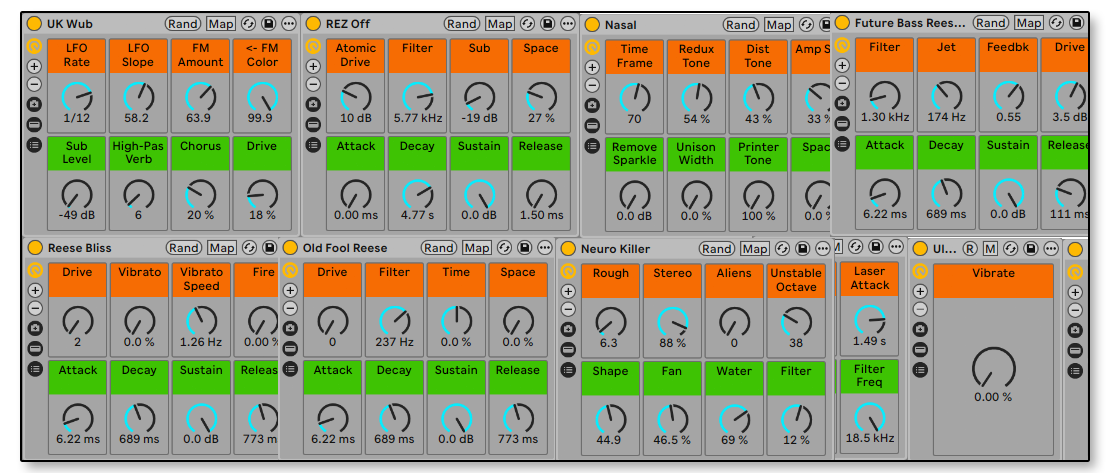
Task: Open macro variations camera icon in REZ Off rack
Action: [312, 104]
